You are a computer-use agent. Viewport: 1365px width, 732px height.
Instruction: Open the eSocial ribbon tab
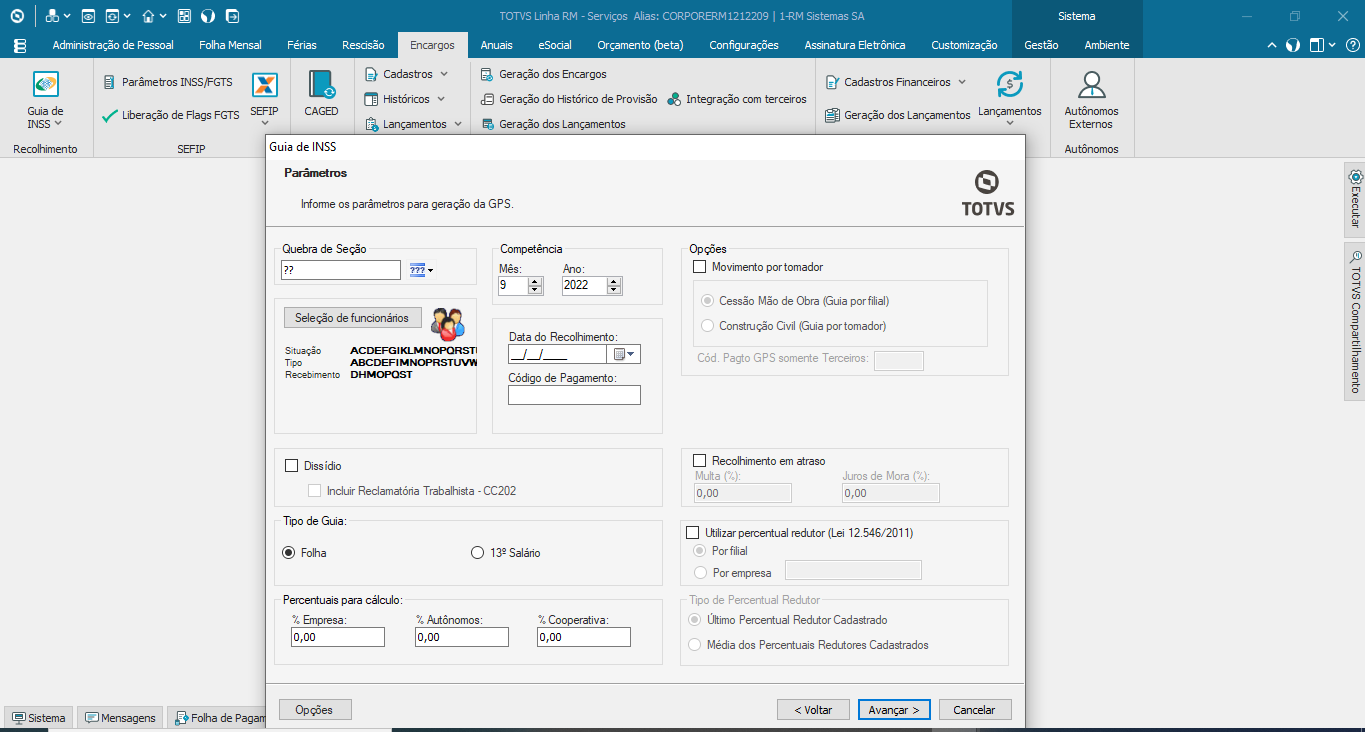(555, 45)
